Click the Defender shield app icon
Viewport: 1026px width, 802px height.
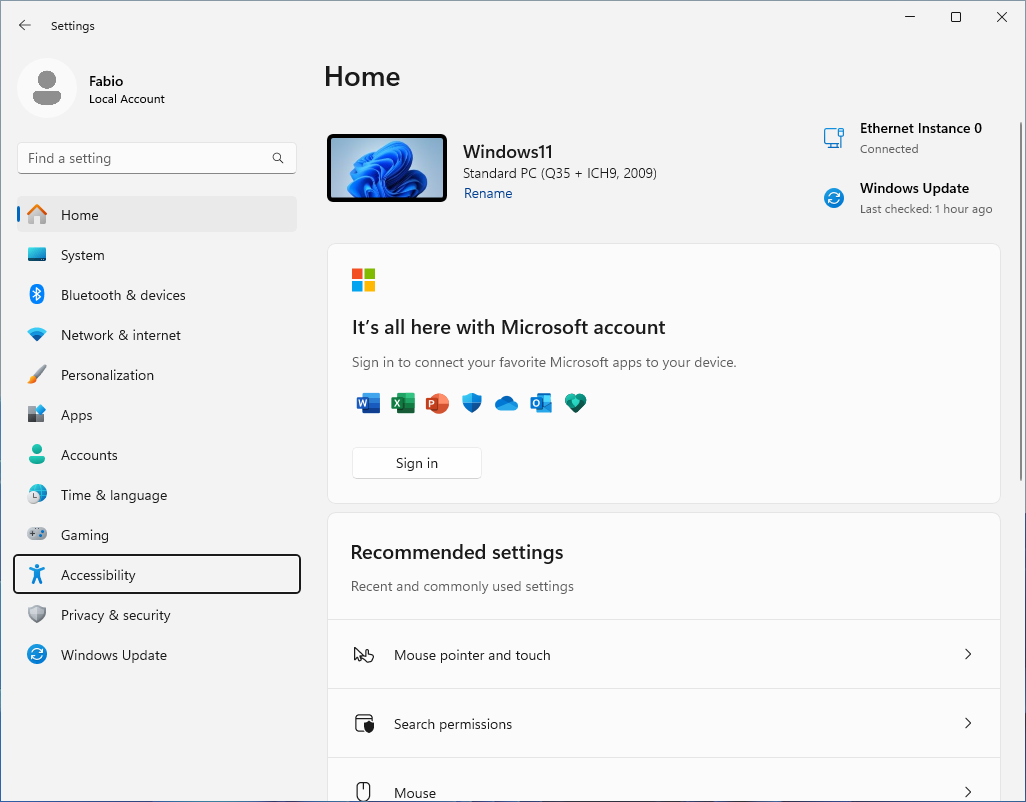[x=472, y=403]
